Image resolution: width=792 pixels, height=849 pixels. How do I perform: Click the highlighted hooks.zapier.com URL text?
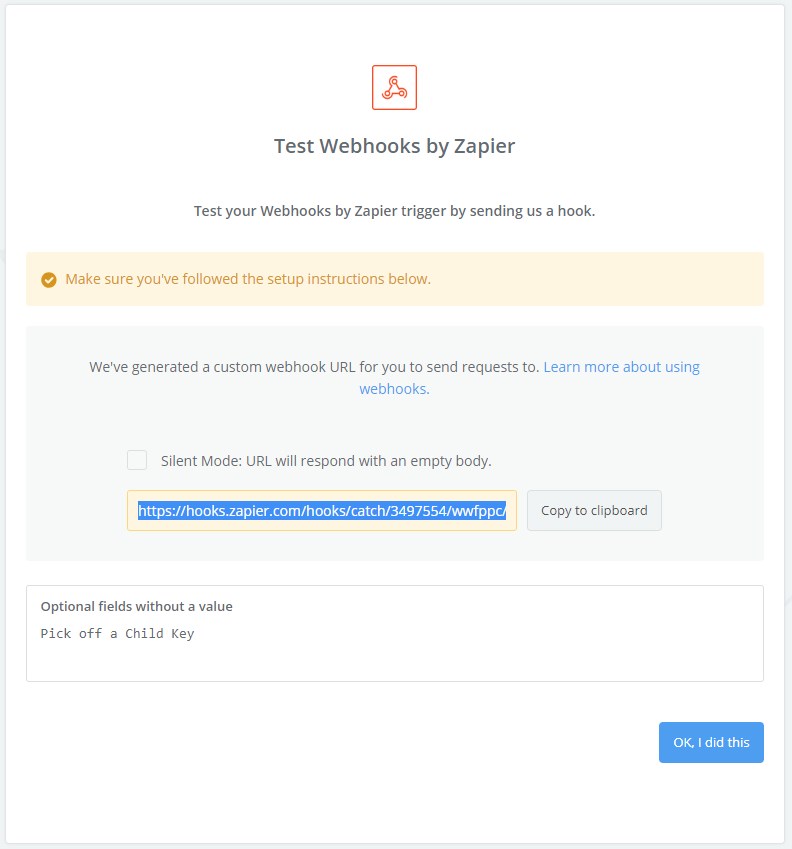[x=322, y=510]
